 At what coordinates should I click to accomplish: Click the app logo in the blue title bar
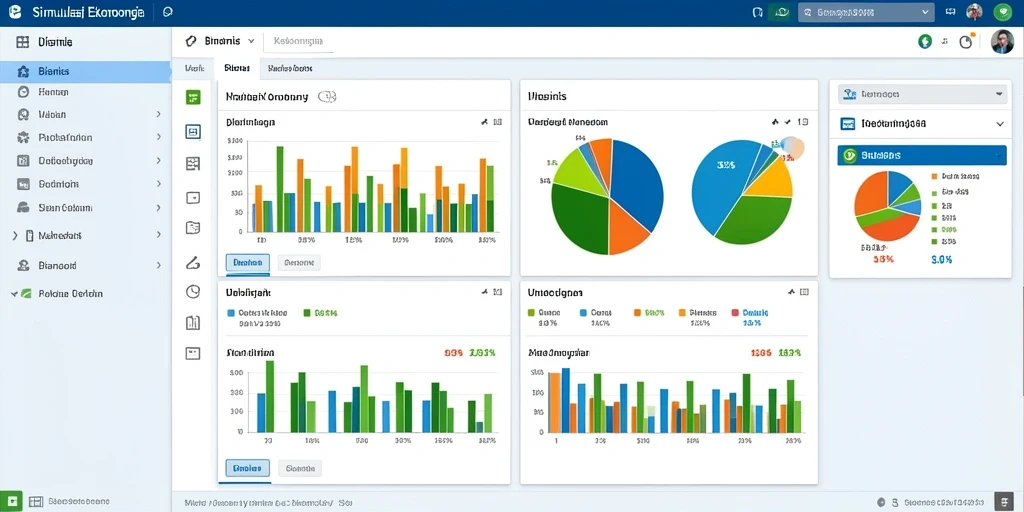pos(13,12)
